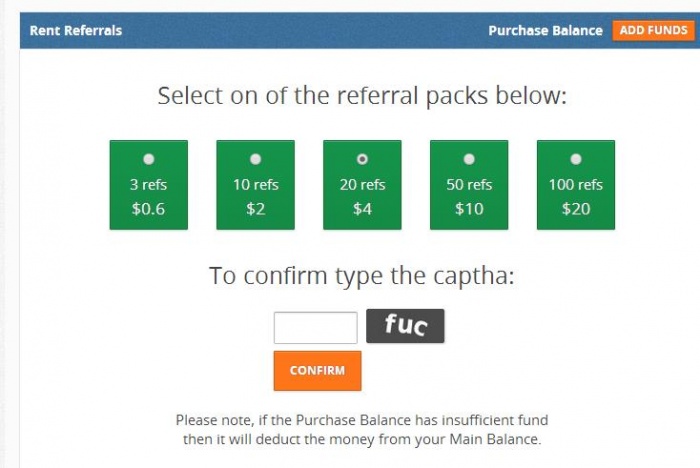Click the Add Funds button
Image resolution: width=700 pixels, height=468 pixels.
(653, 30)
